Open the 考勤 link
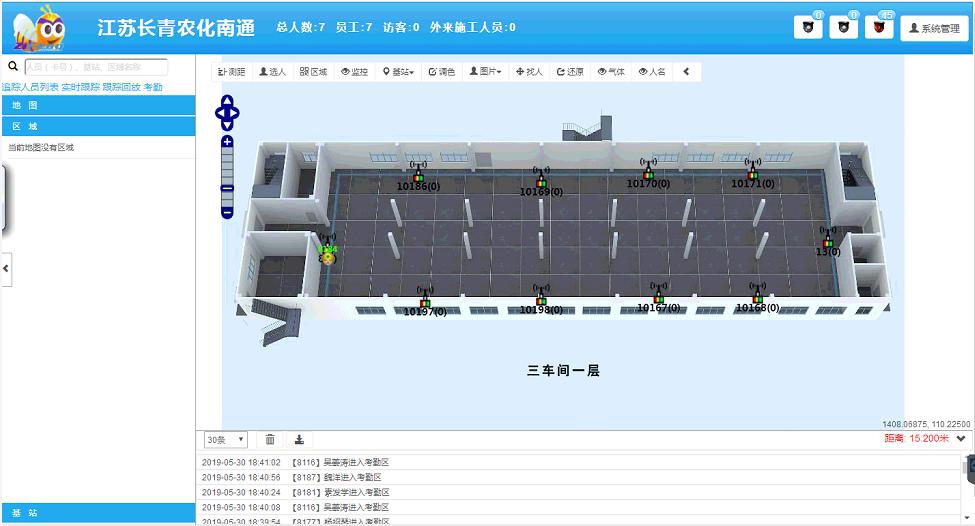The height and width of the screenshot is (526, 975). pos(153,87)
